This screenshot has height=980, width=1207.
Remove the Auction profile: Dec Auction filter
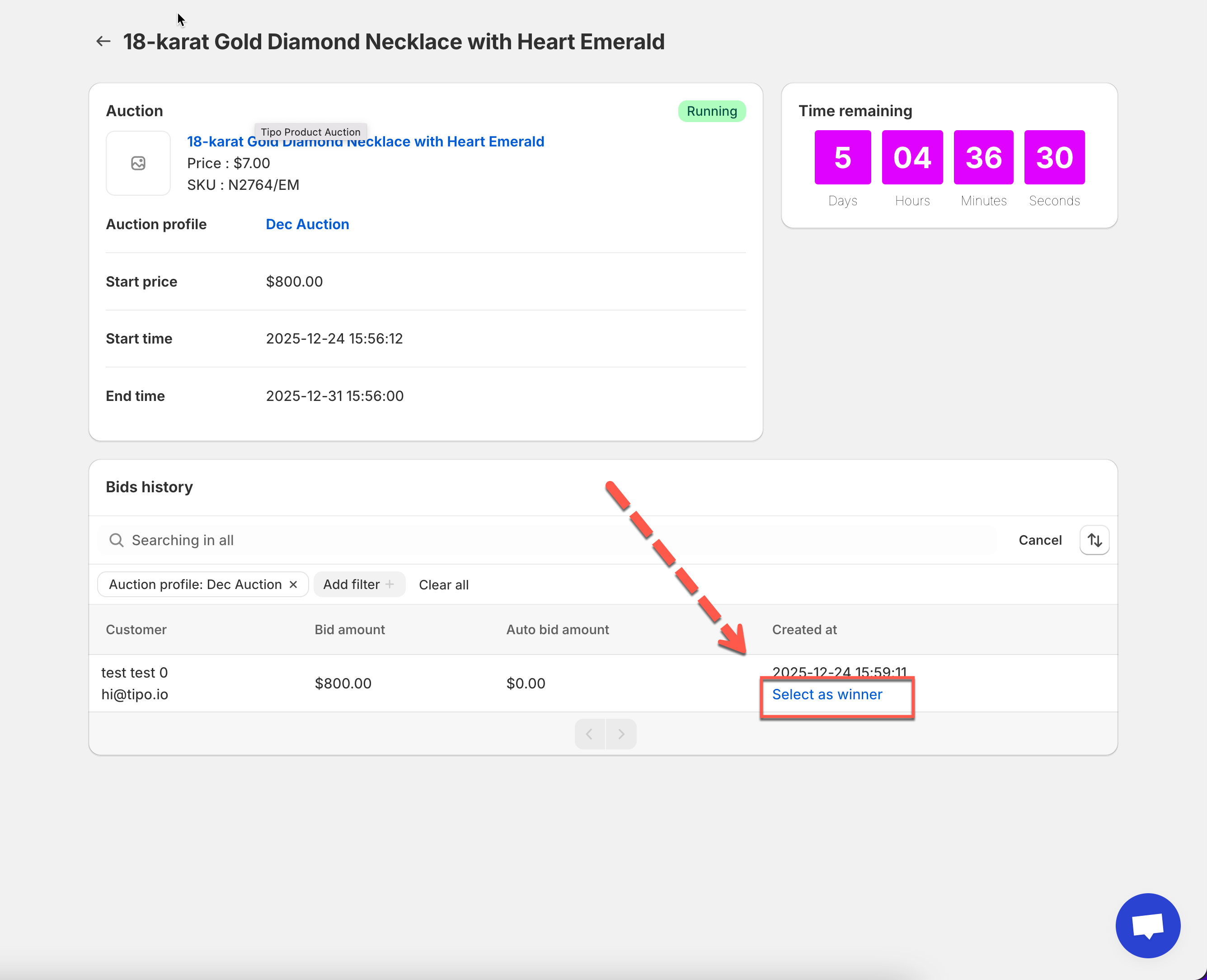click(293, 585)
